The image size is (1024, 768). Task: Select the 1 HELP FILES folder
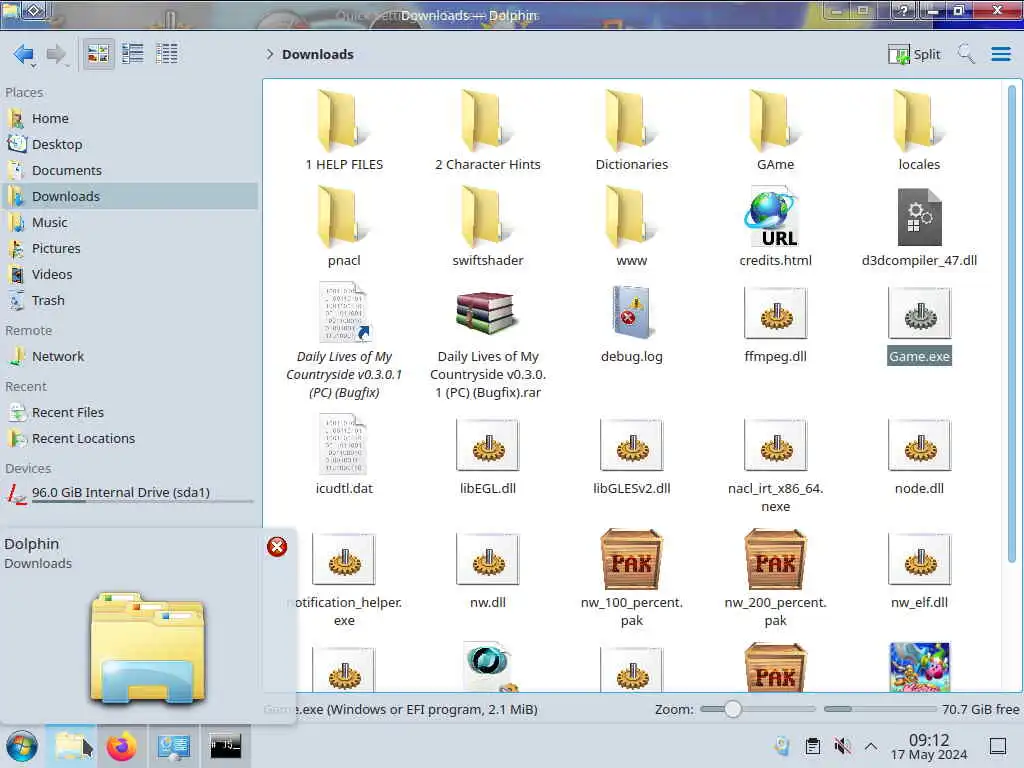point(344,131)
